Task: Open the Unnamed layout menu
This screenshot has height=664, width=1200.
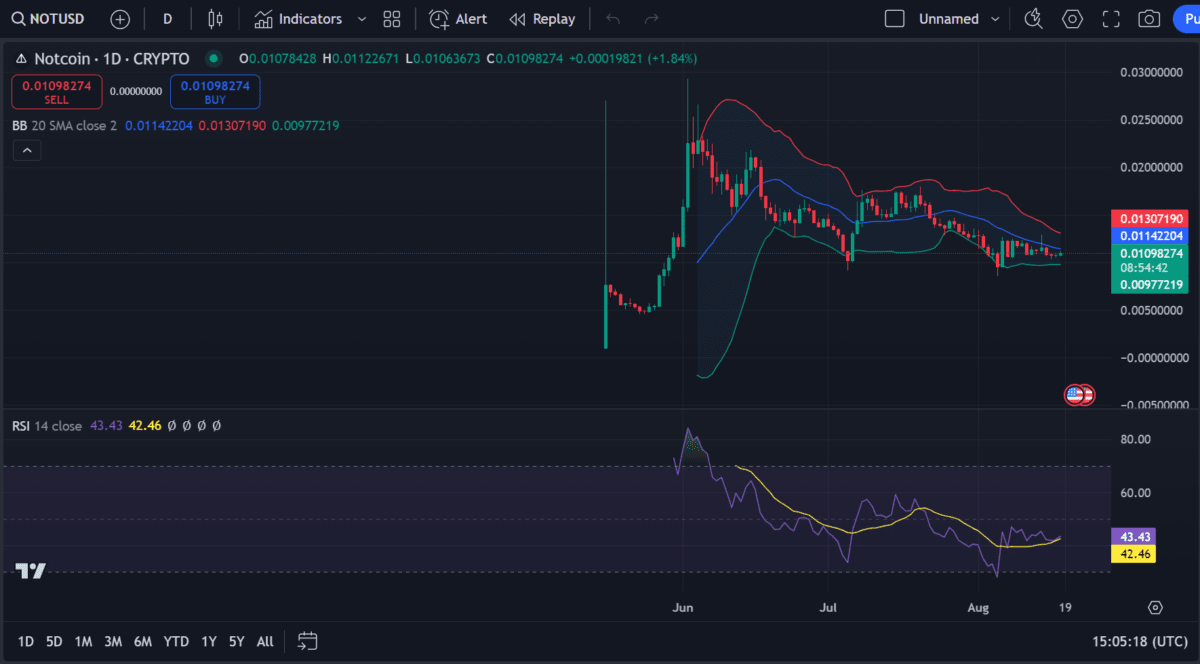Action: tap(959, 19)
